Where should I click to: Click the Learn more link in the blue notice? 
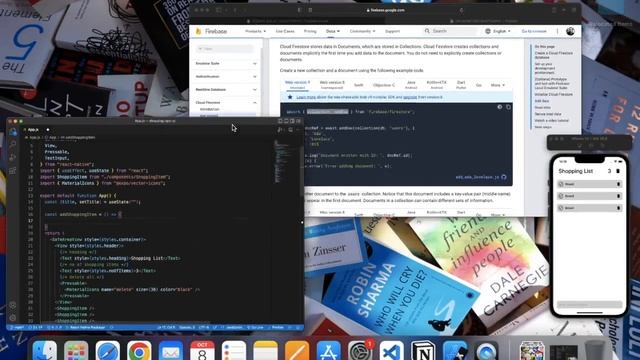(x=306, y=97)
